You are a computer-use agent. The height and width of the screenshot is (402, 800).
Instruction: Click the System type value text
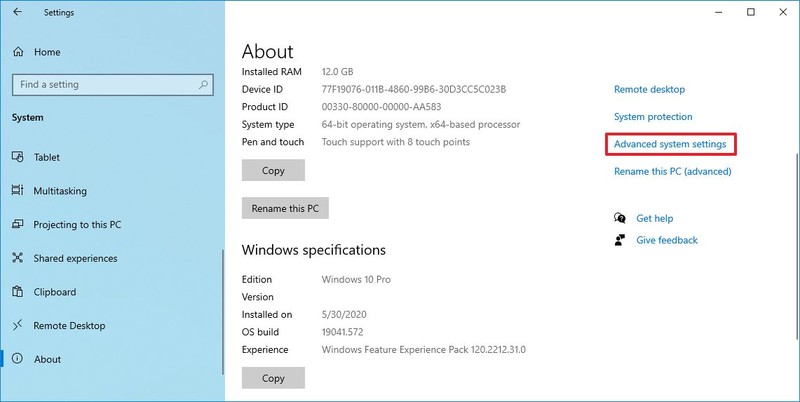(421, 124)
